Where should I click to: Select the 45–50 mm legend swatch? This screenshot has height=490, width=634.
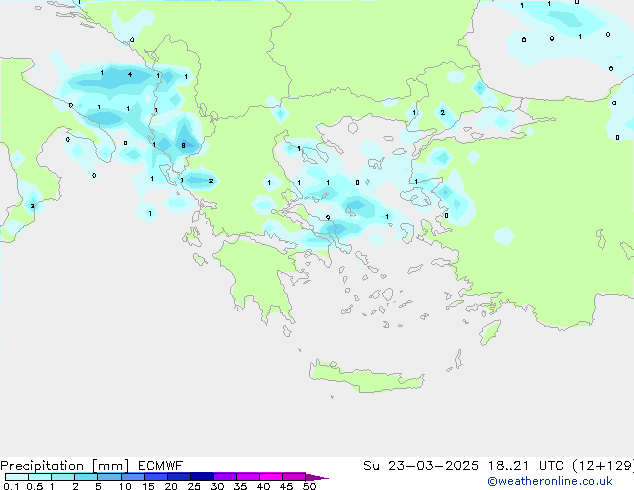click(x=294, y=477)
